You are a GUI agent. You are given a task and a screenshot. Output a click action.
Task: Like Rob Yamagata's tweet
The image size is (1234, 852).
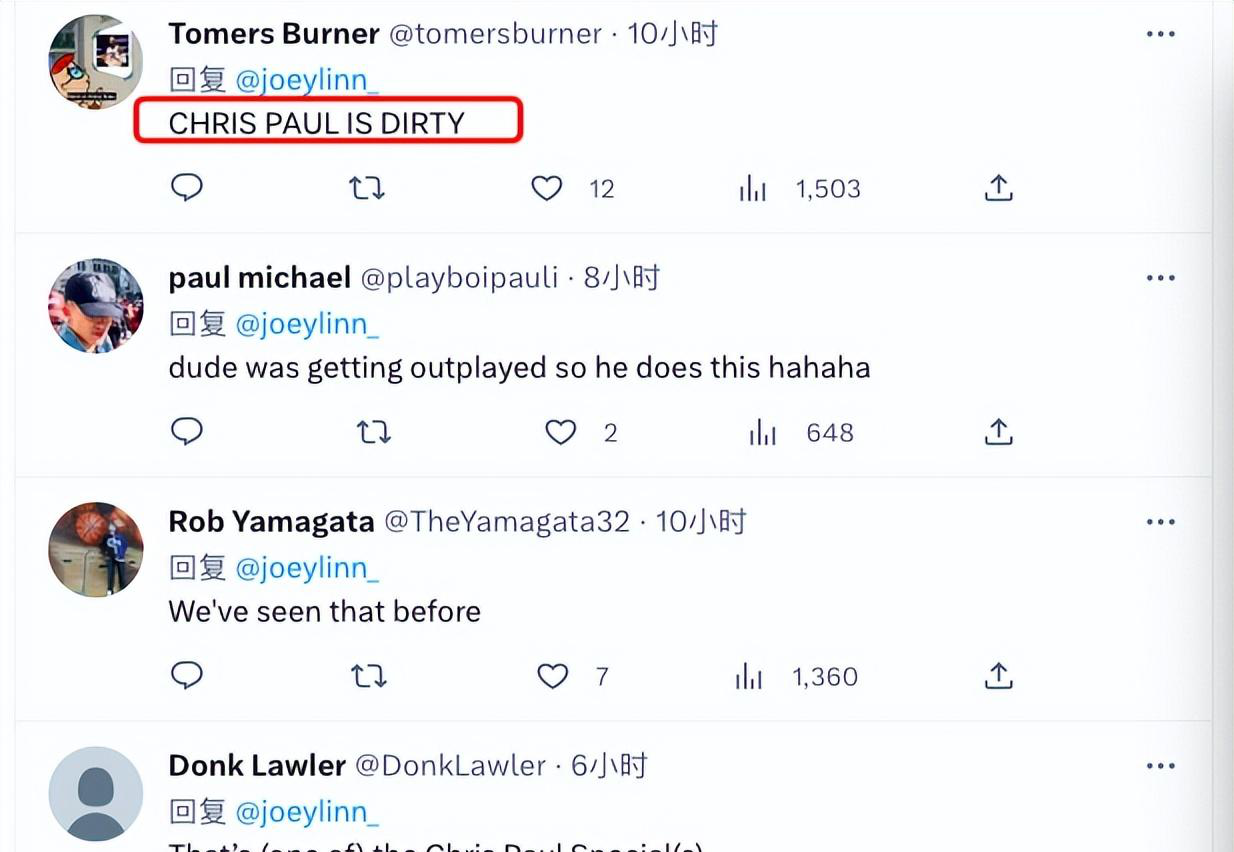tap(553, 676)
